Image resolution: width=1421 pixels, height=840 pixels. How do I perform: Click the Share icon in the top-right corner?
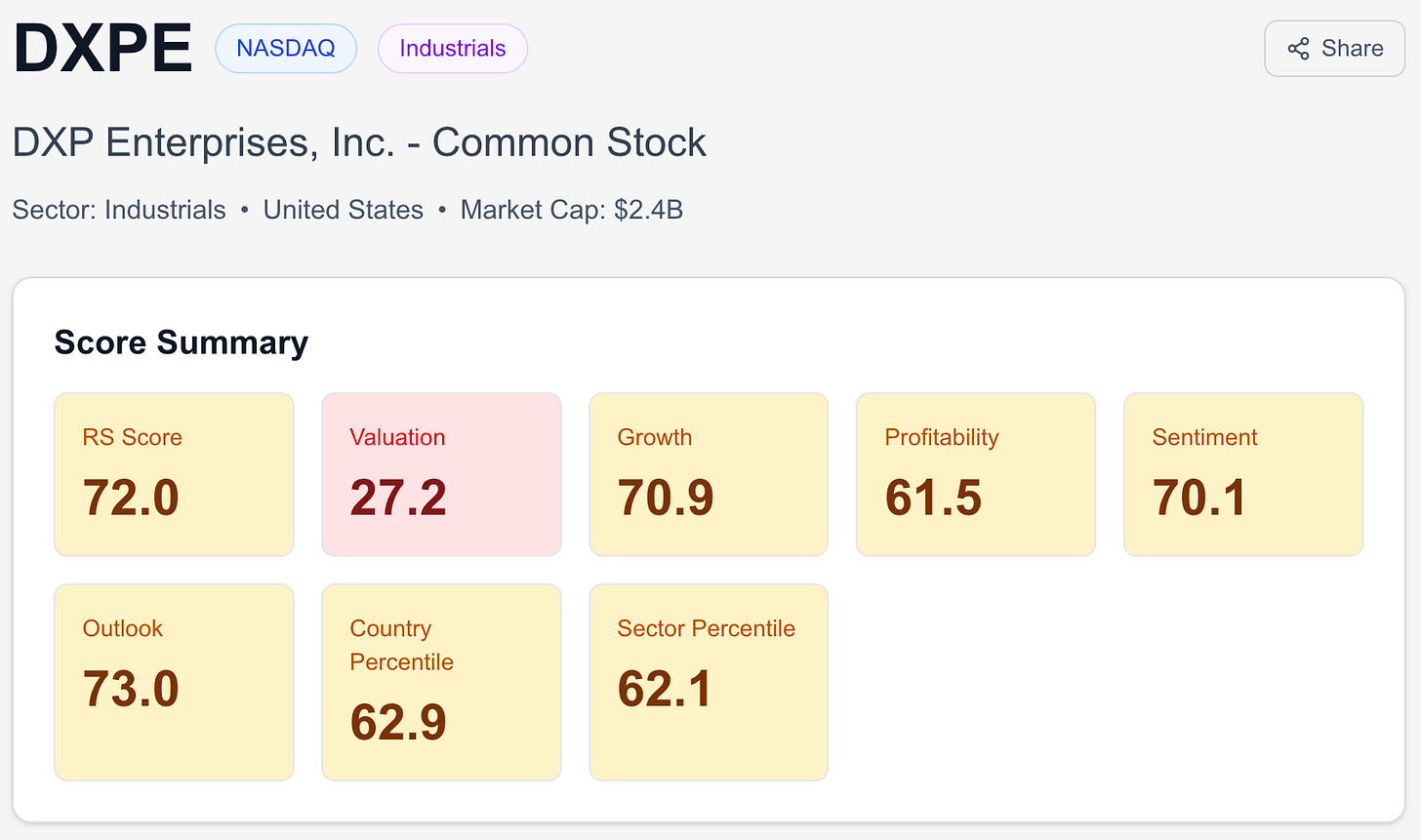pos(1298,47)
